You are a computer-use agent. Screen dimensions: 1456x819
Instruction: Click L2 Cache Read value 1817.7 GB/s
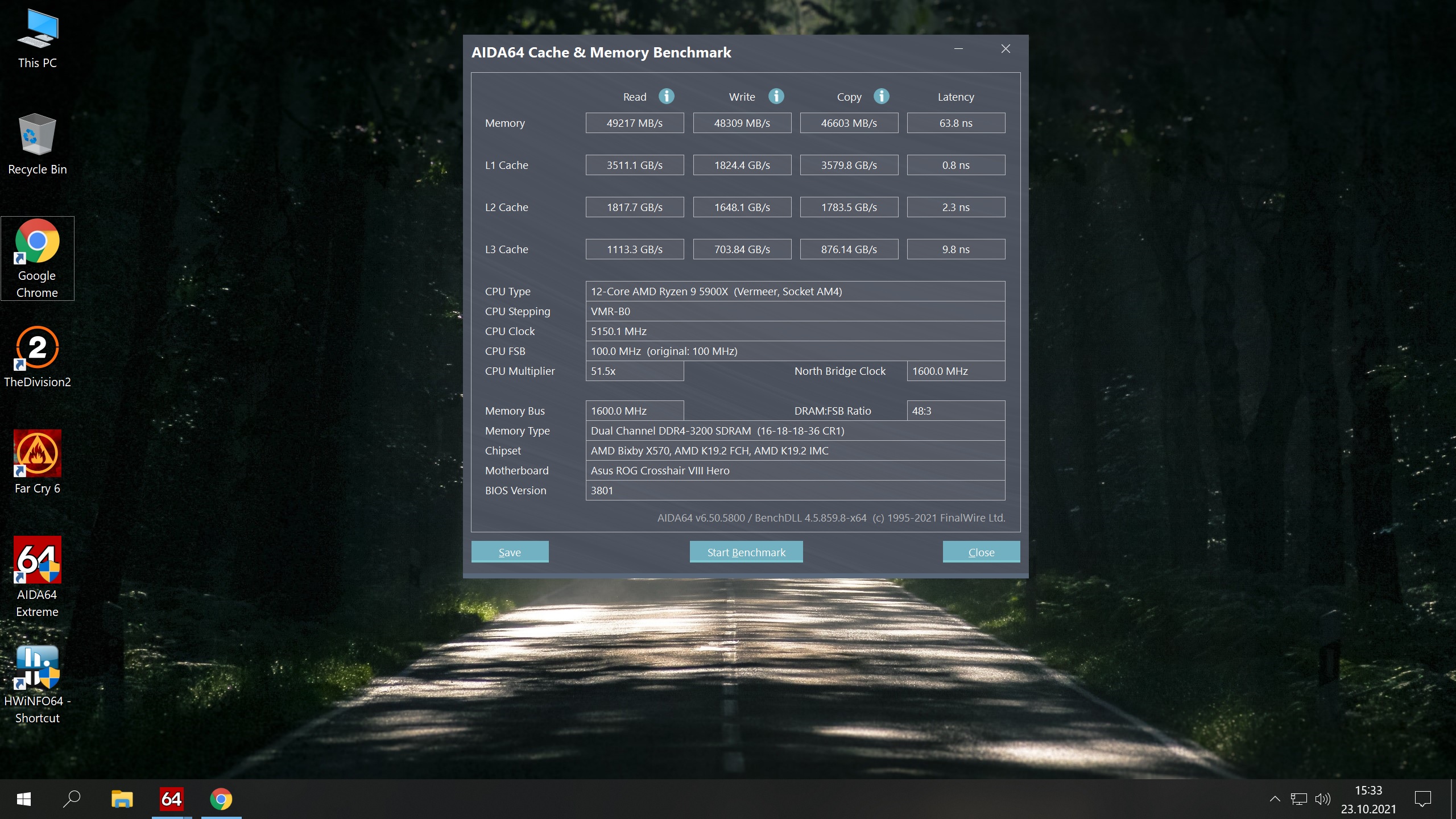tap(635, 207)
